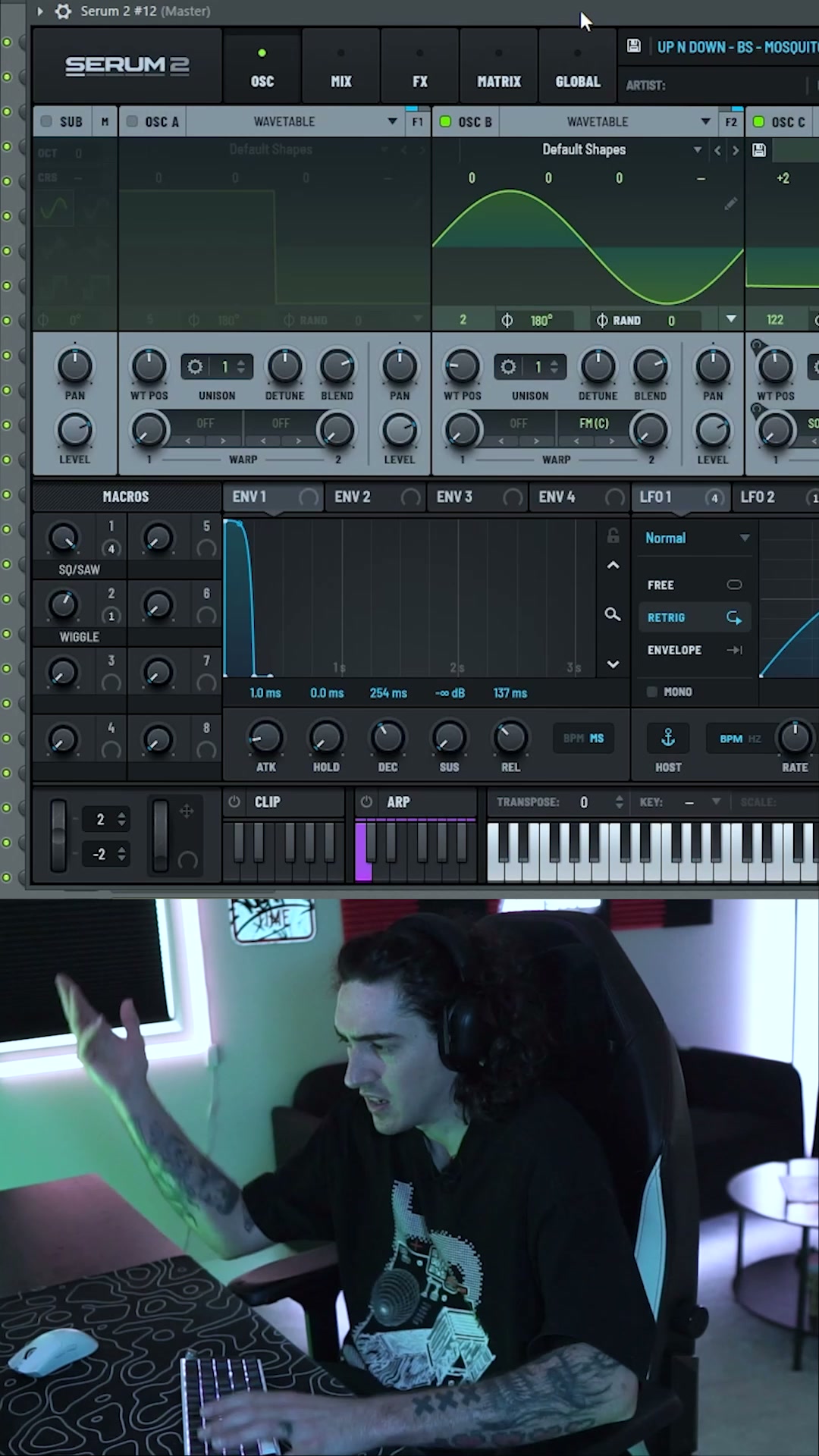This screenshot has height=1456, width=819.
Task: Toggle ARP power icon
Action: tap(366, 802)
